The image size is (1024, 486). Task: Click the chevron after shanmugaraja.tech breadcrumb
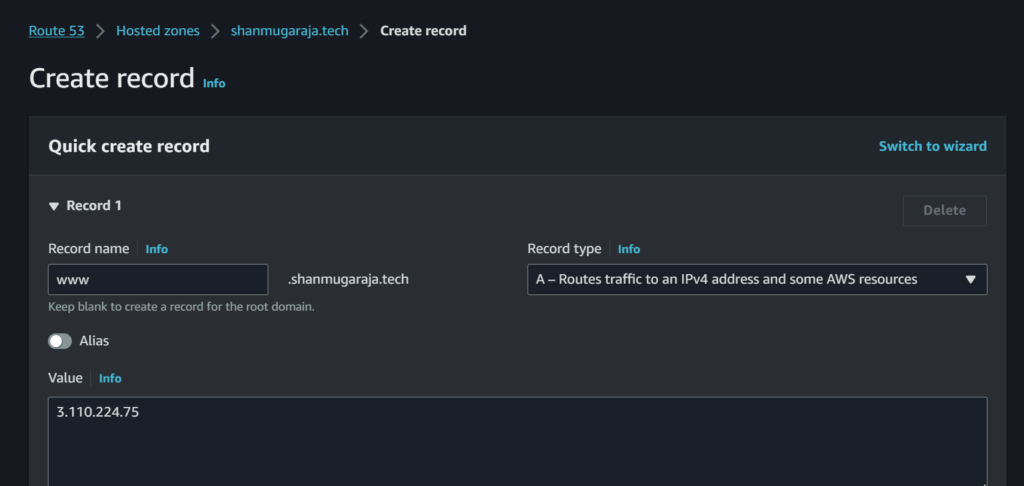point(364,31)
